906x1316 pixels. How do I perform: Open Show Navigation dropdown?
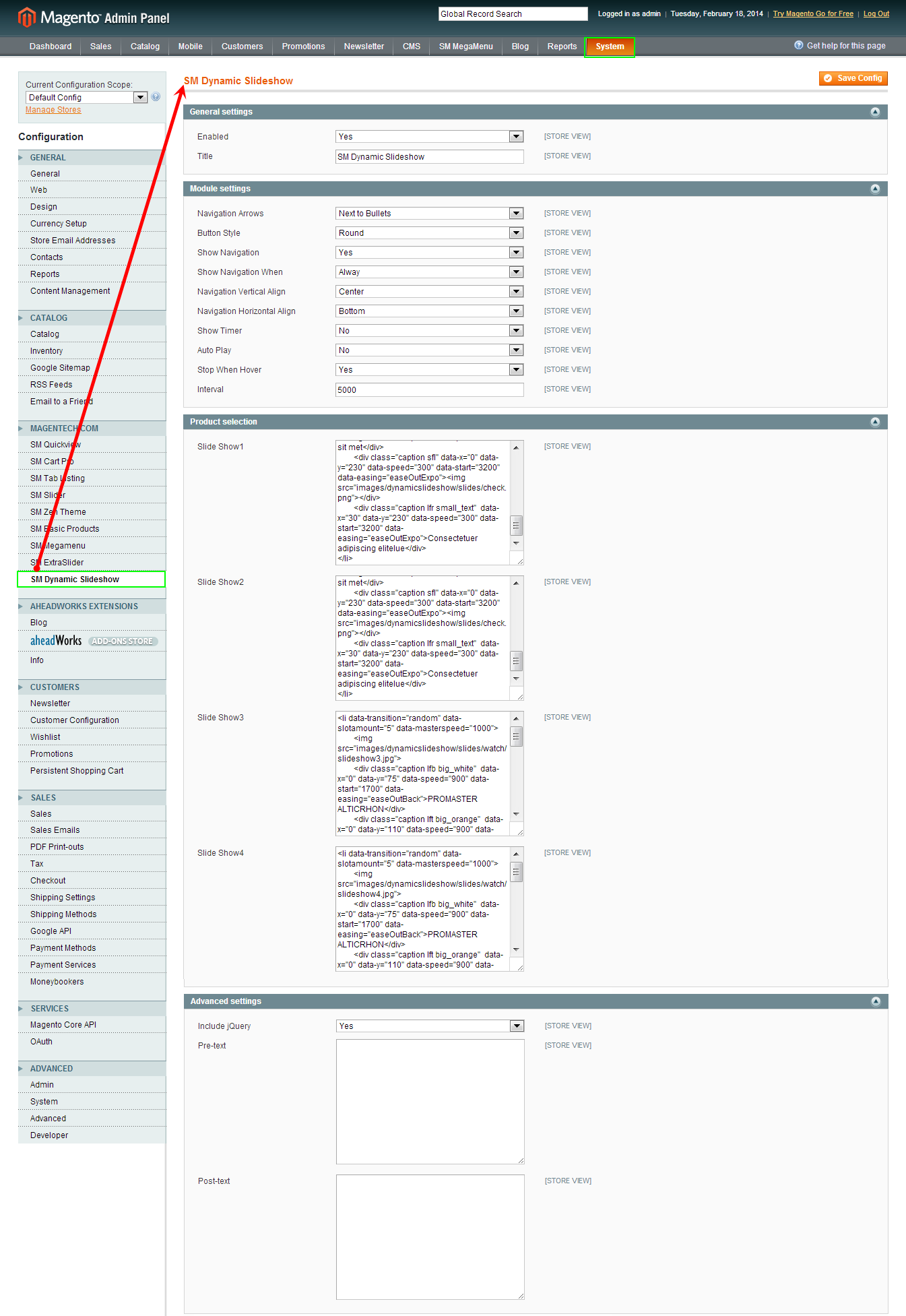430,253
